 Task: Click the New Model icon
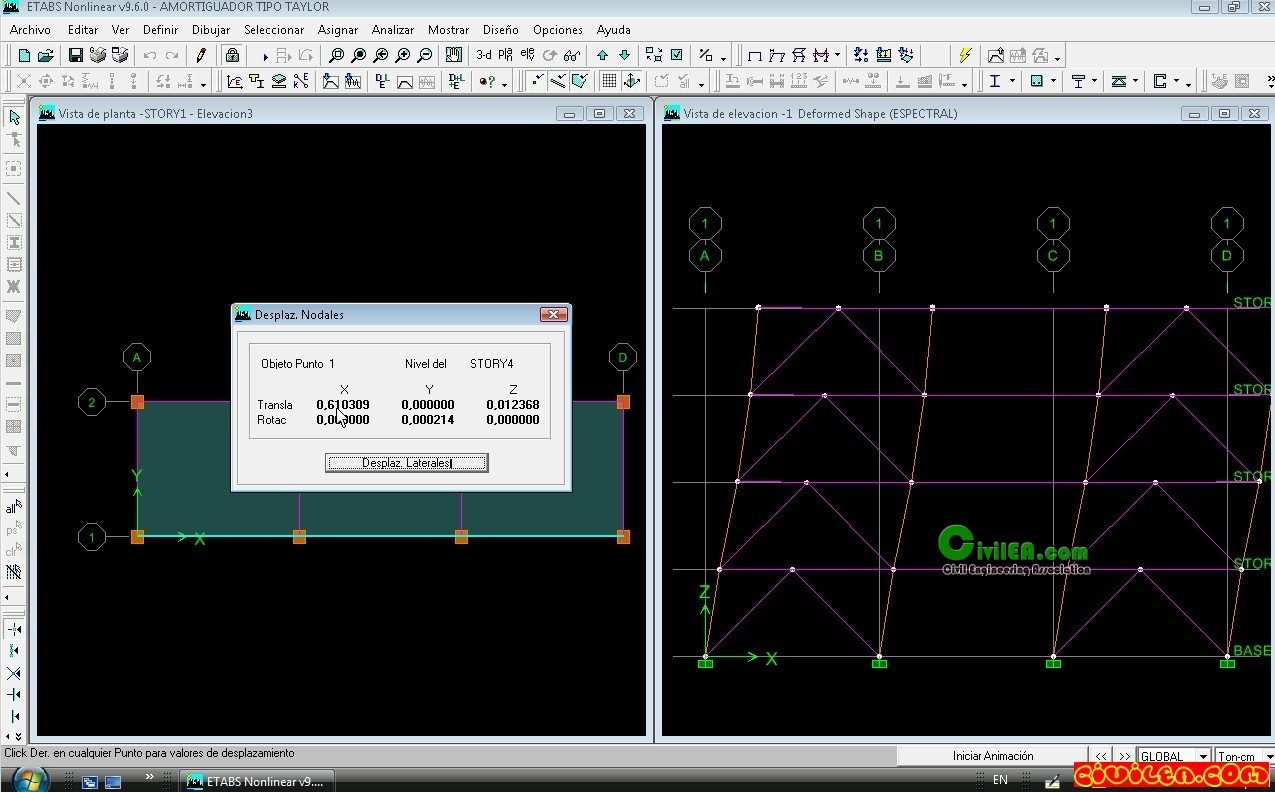pyautogui.click(x=24, y=56)
